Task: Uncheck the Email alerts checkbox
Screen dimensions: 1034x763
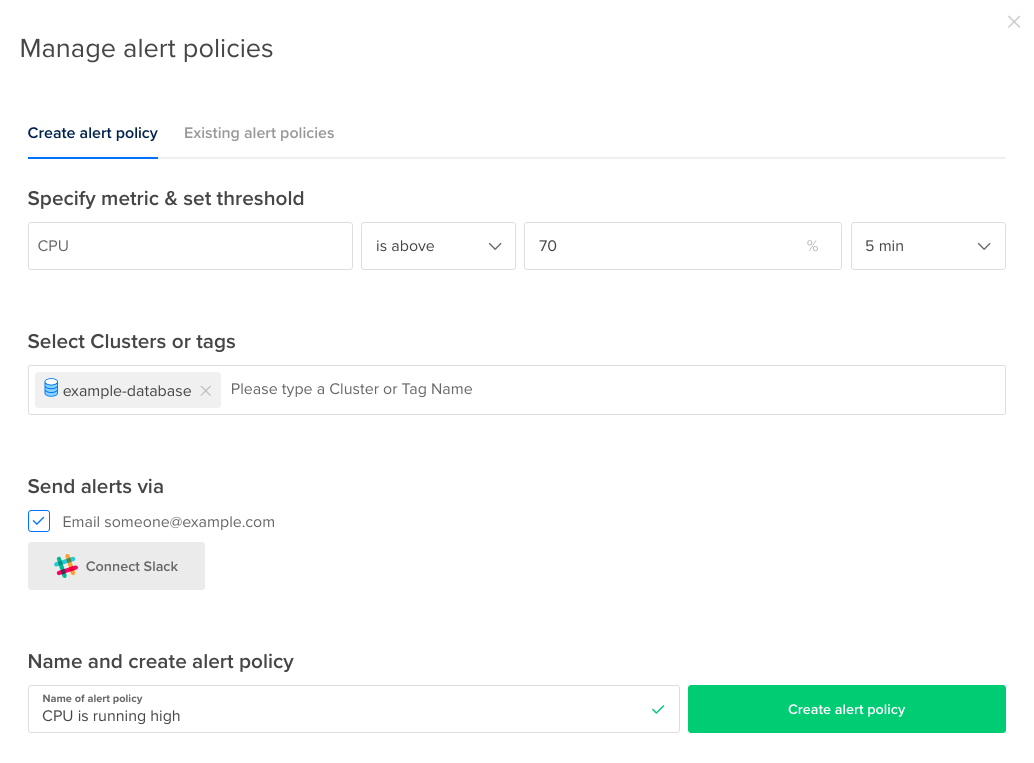Action: (x=39, y=521)
